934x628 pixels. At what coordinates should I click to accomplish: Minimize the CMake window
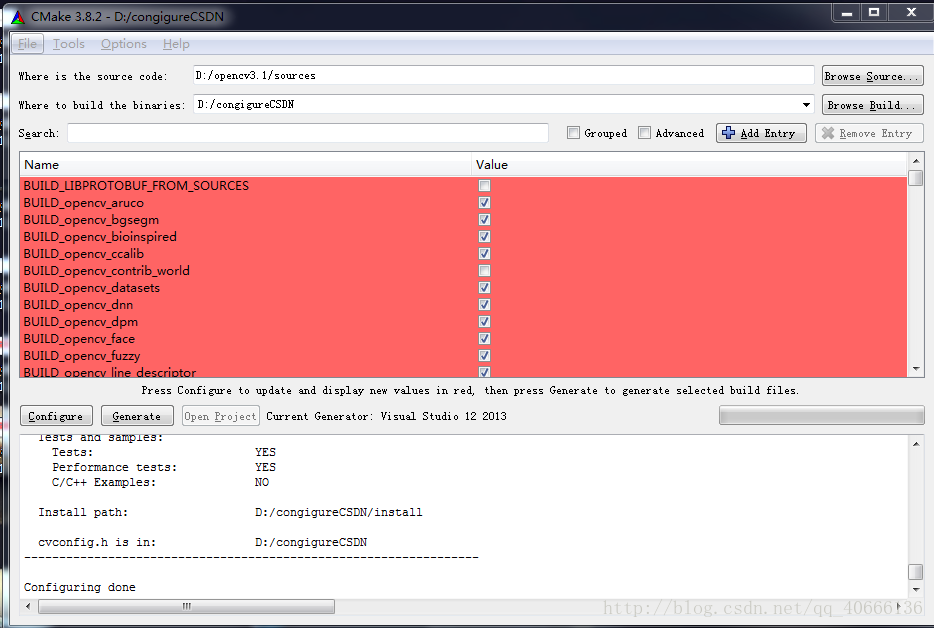tap(846, 13)
